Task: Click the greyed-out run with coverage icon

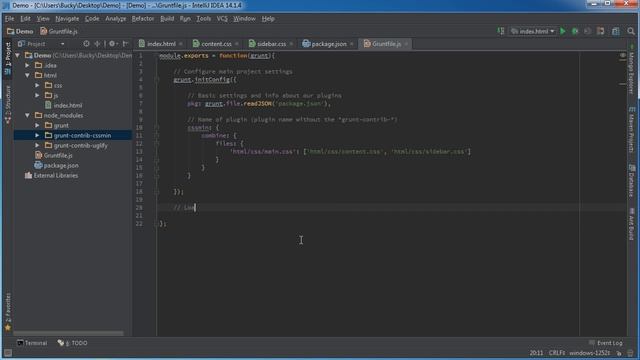Action: click(587, 31)
